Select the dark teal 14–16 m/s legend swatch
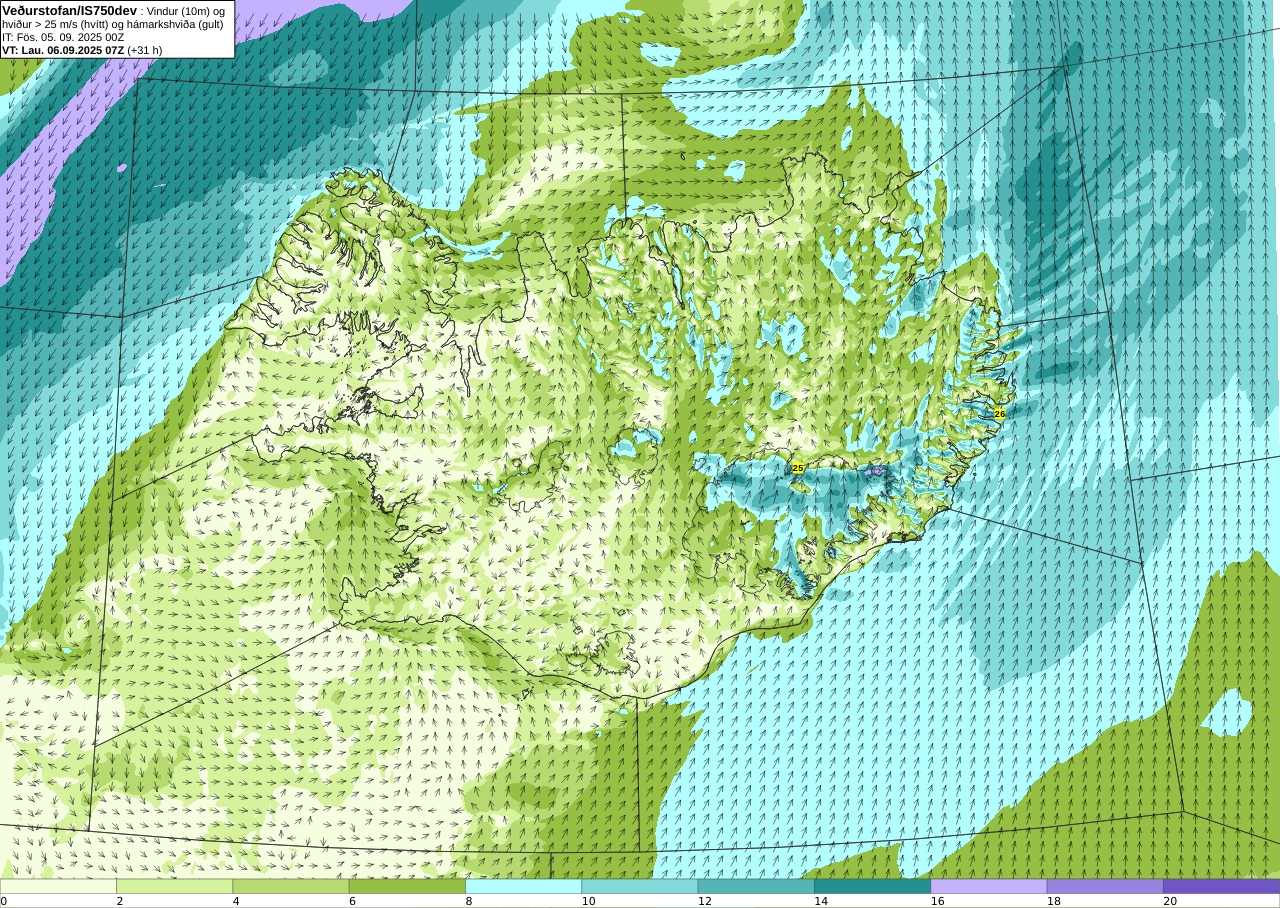The height and width of the screenshot is (908, 1280). [x=872, y=886]
